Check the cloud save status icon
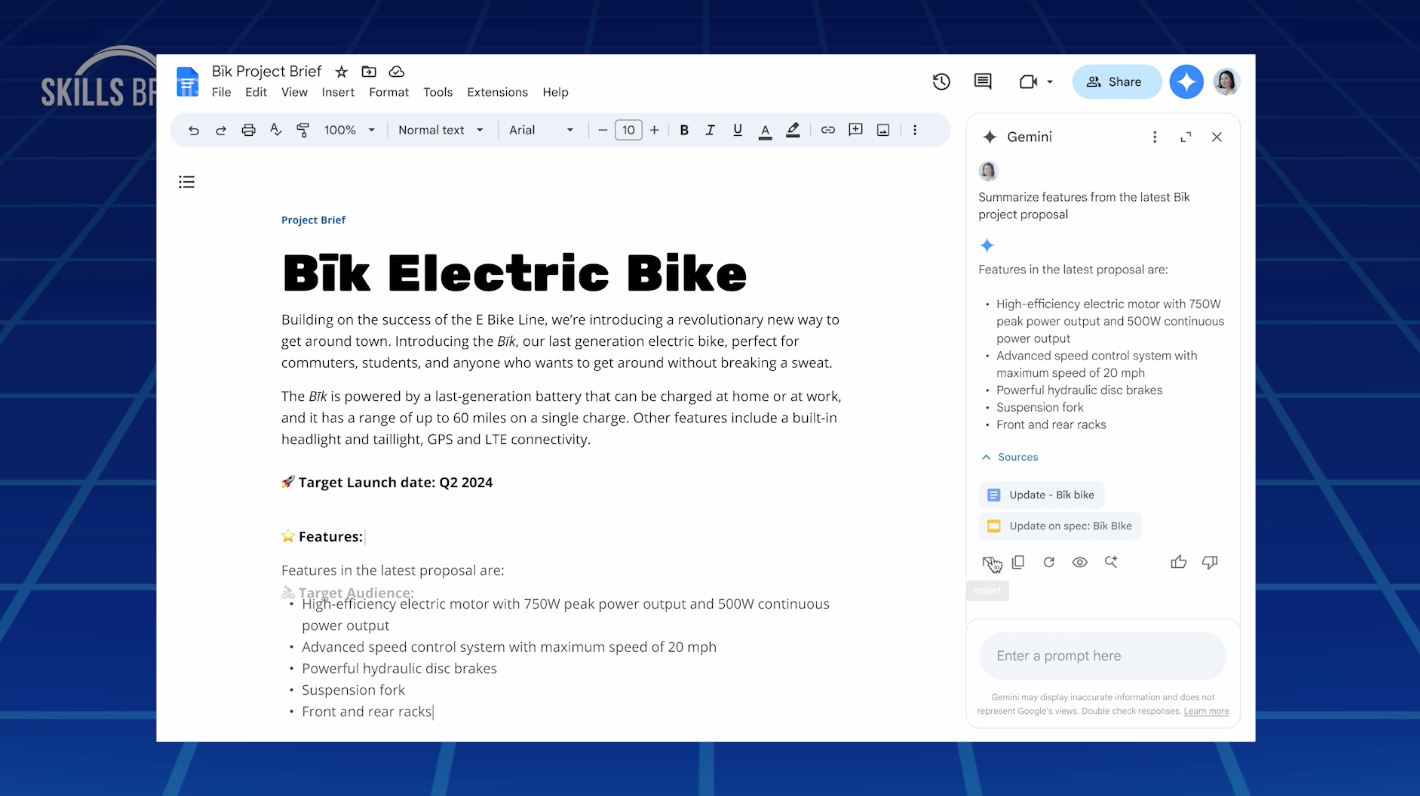This screenshot has width=1420, height=796. (396, 72)
